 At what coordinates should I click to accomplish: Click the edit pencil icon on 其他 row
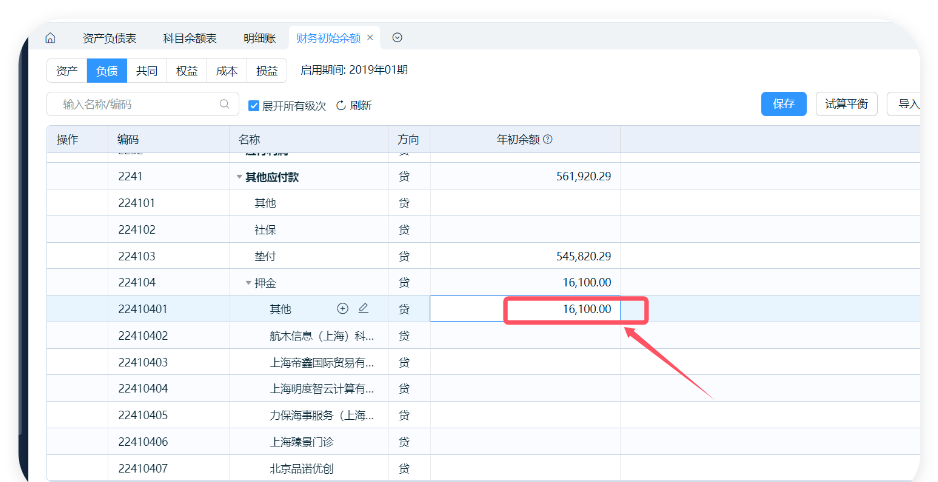363,309
